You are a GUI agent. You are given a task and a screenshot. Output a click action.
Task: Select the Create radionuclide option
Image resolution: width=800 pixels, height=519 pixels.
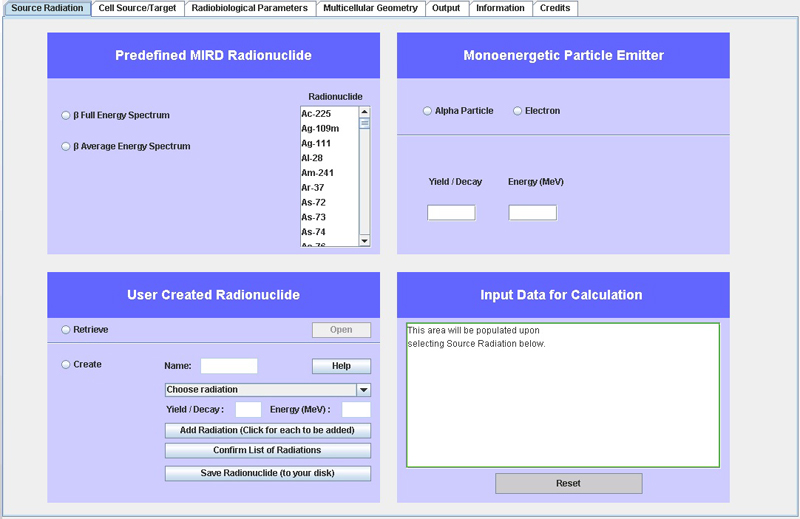67,365
